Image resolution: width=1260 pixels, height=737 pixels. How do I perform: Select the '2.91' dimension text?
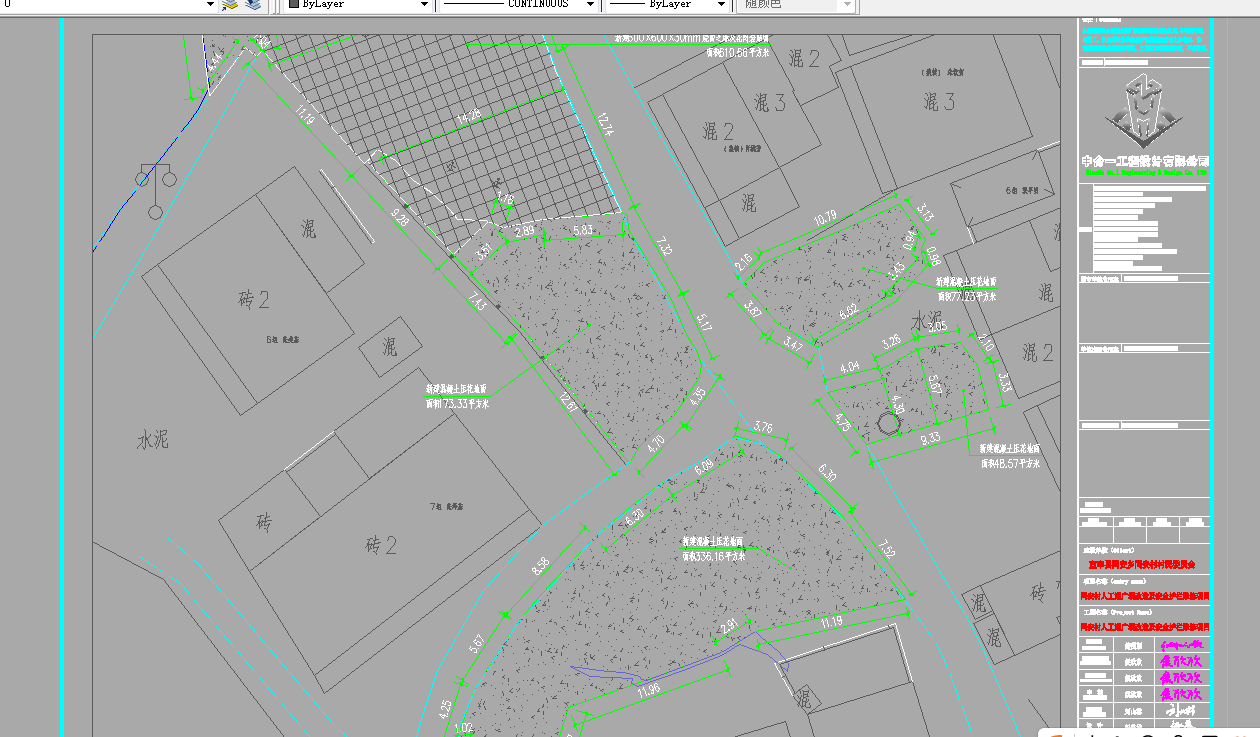pyautogui.click(x=729, y=626)
